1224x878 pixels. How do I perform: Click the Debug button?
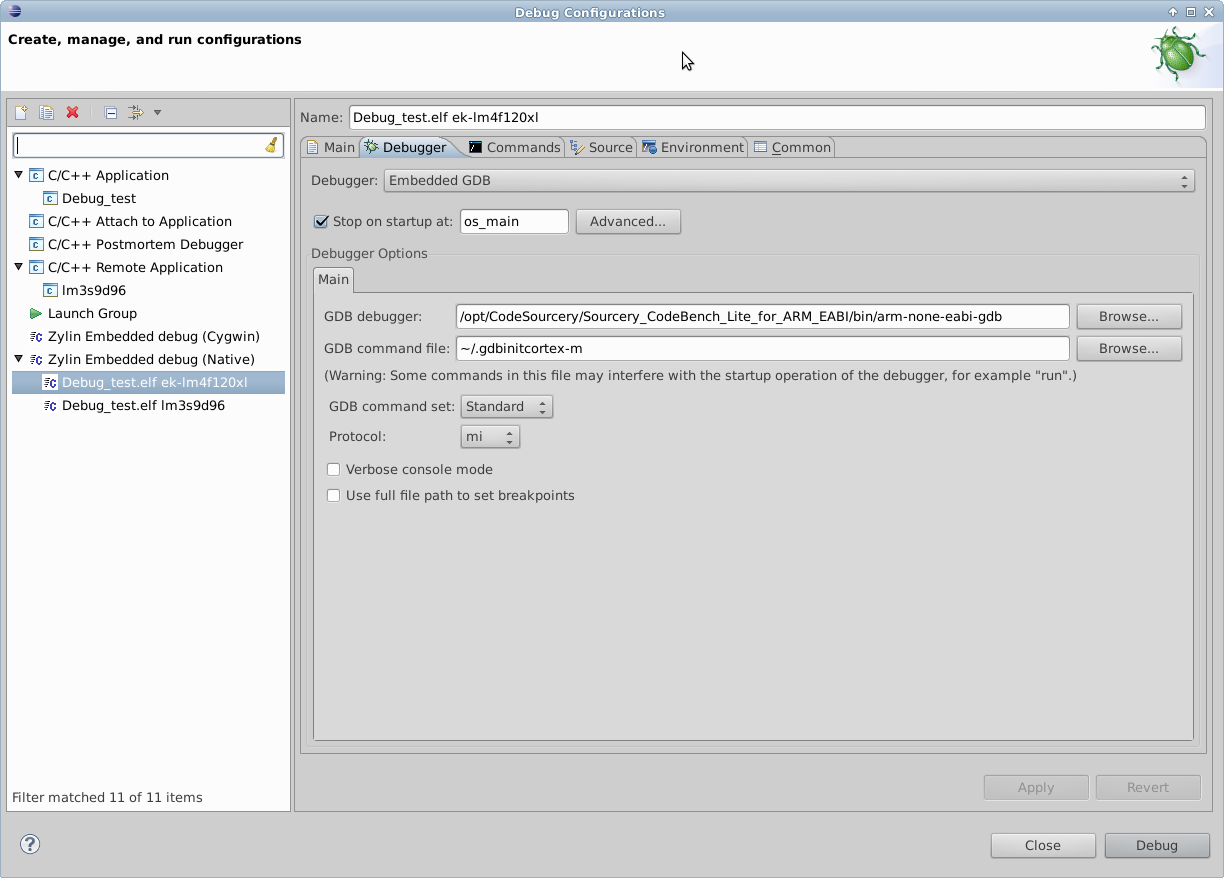coord(1156,845)
